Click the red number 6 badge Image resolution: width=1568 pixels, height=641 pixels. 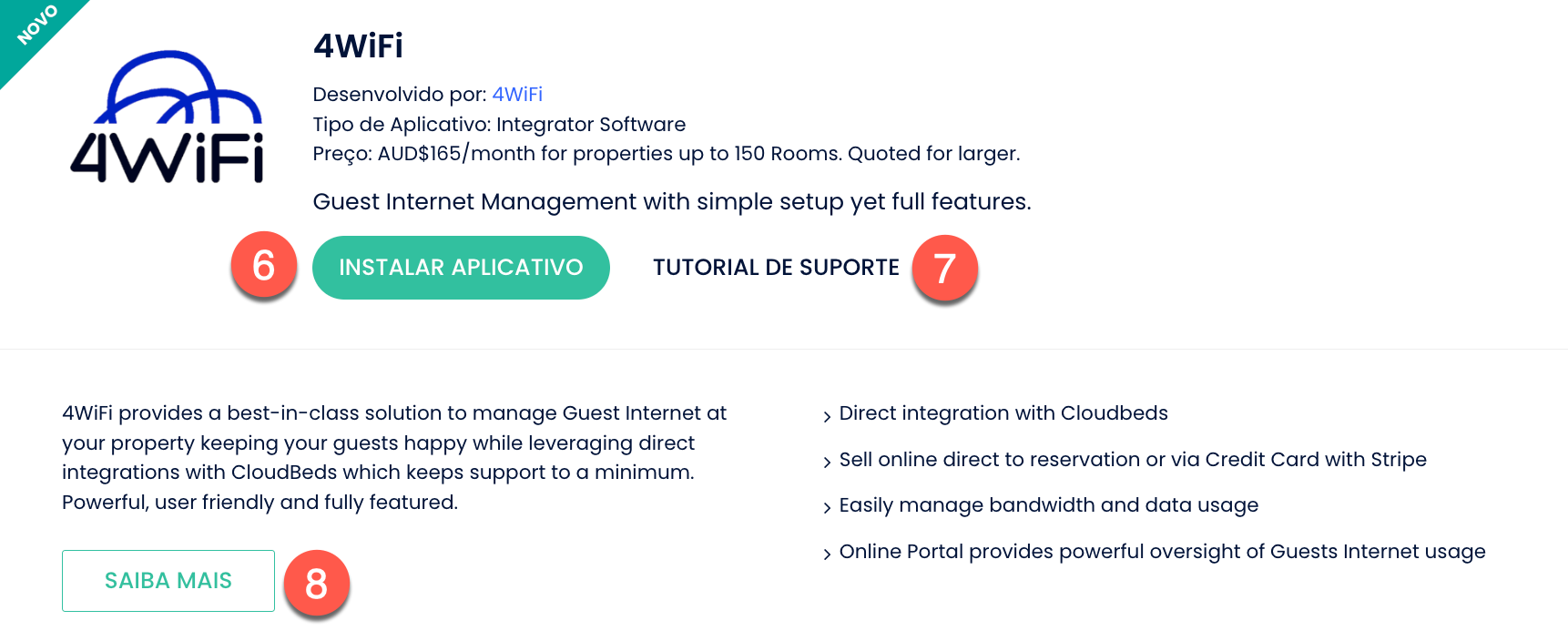click(263, 265)
